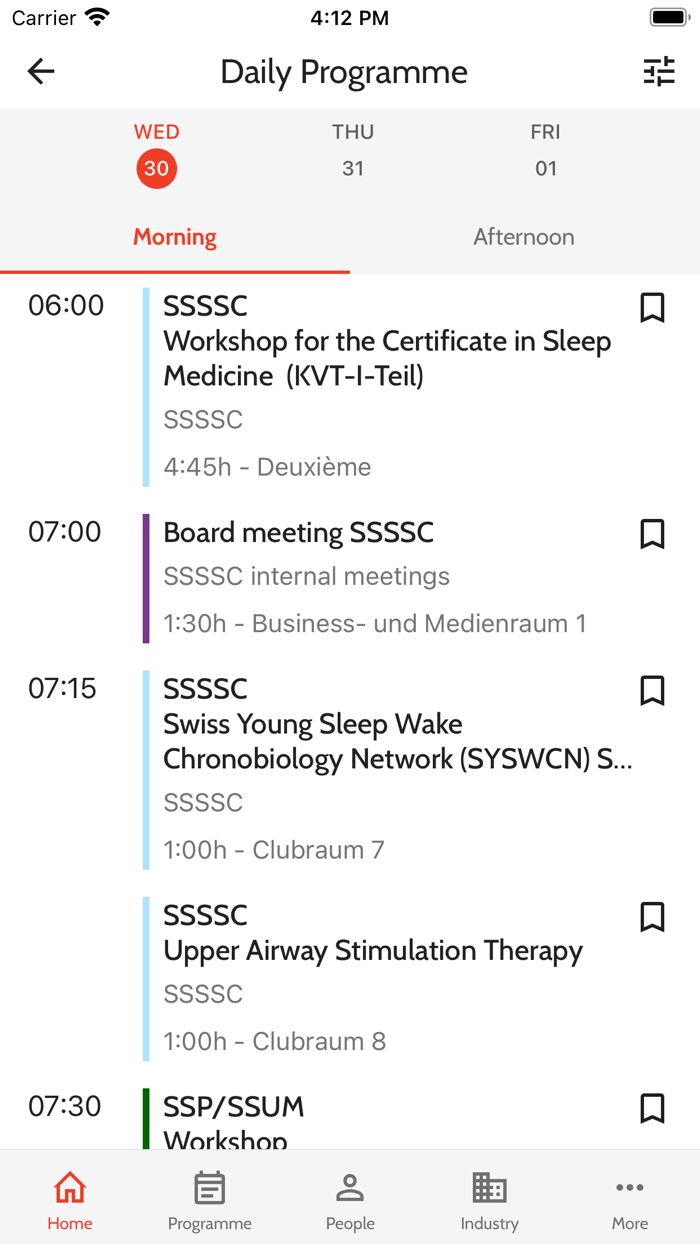Bookmark the Board meeting SSSSC session
This screenshot has width=700, height=1244.
pos(653,534)
